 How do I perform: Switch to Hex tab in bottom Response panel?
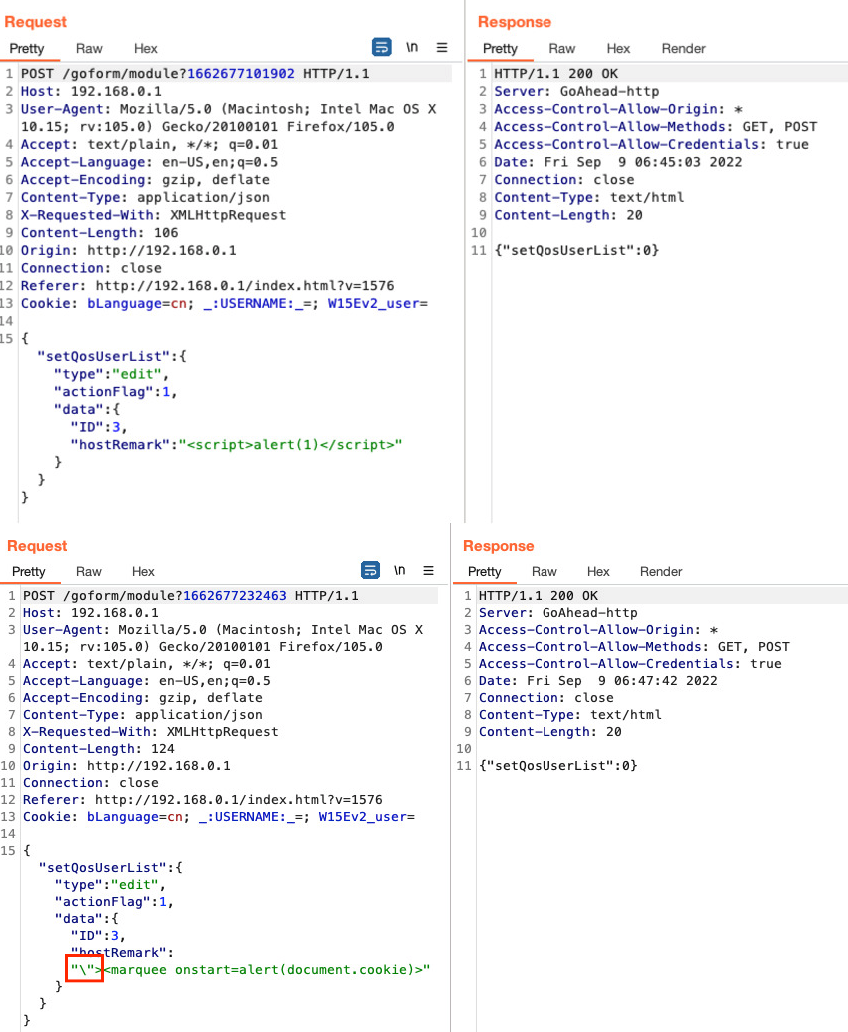[598, 571]
